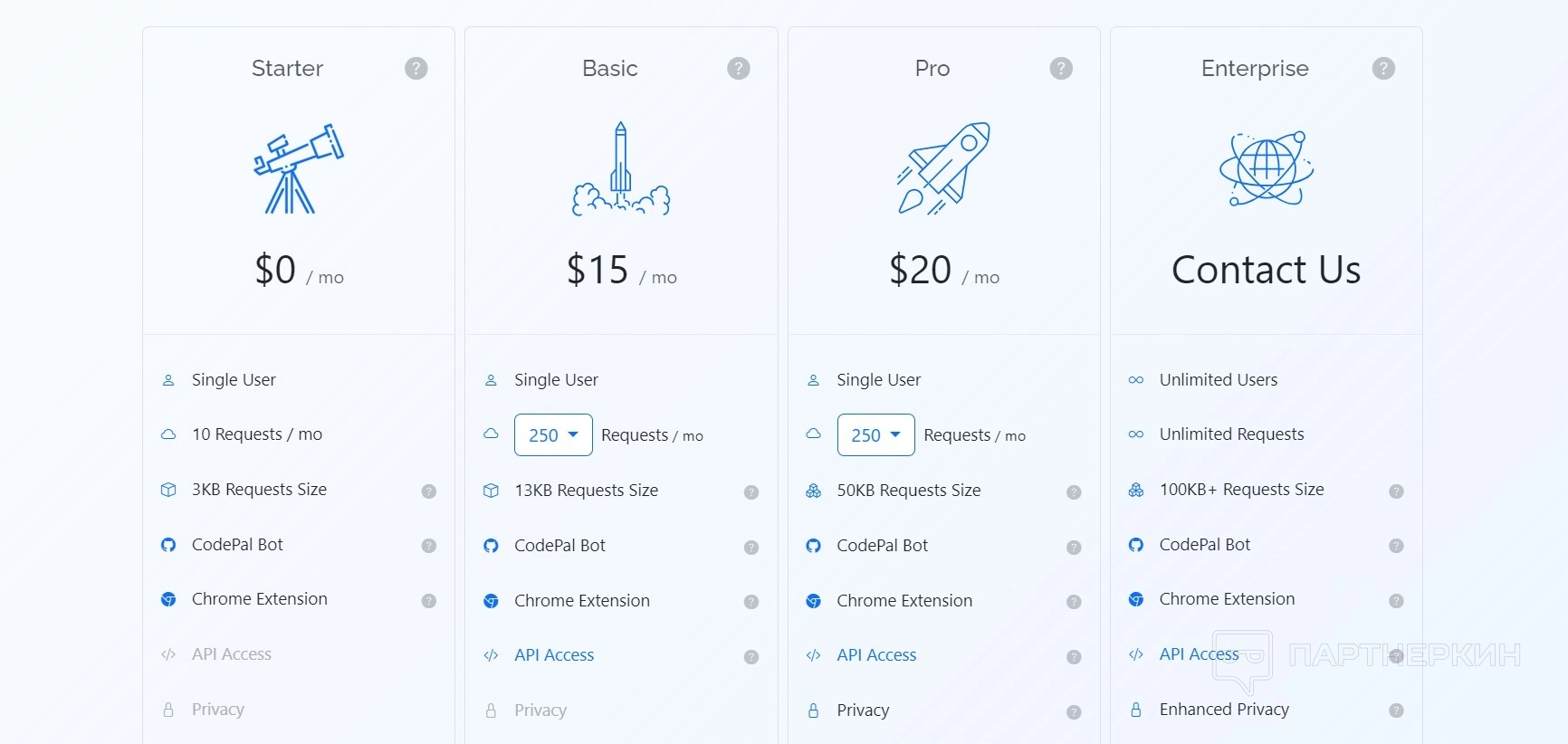
Task: Click help icon beside Basic CodePal Bot
Action: click(x=751, y=548)
